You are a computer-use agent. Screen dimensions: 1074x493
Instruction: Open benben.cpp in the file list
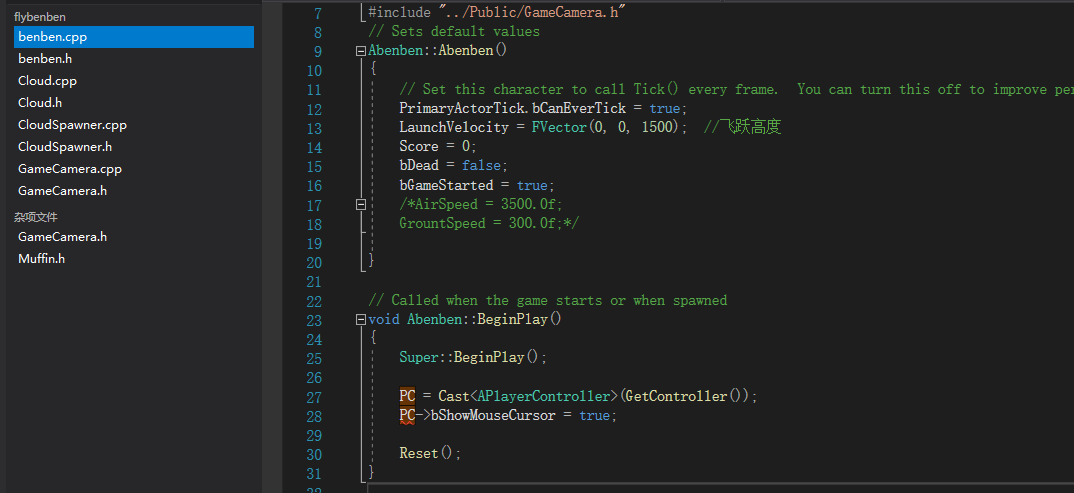pos(134,37)
